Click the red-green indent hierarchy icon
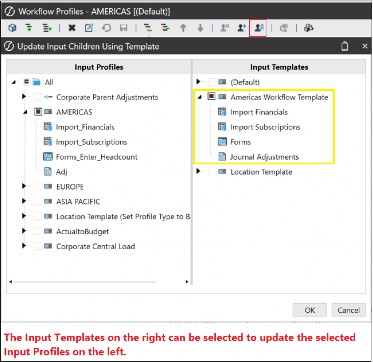The image size is (373, 362). (165, 28)
